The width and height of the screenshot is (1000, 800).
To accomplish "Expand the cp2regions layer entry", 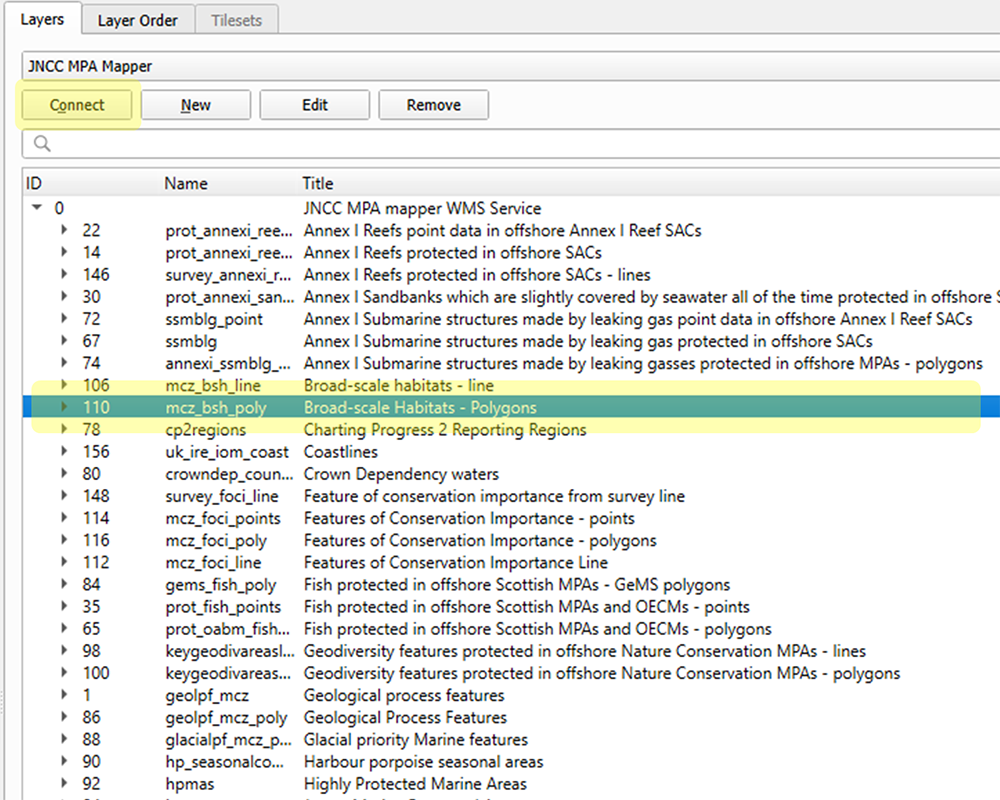I will click(64, 429).
